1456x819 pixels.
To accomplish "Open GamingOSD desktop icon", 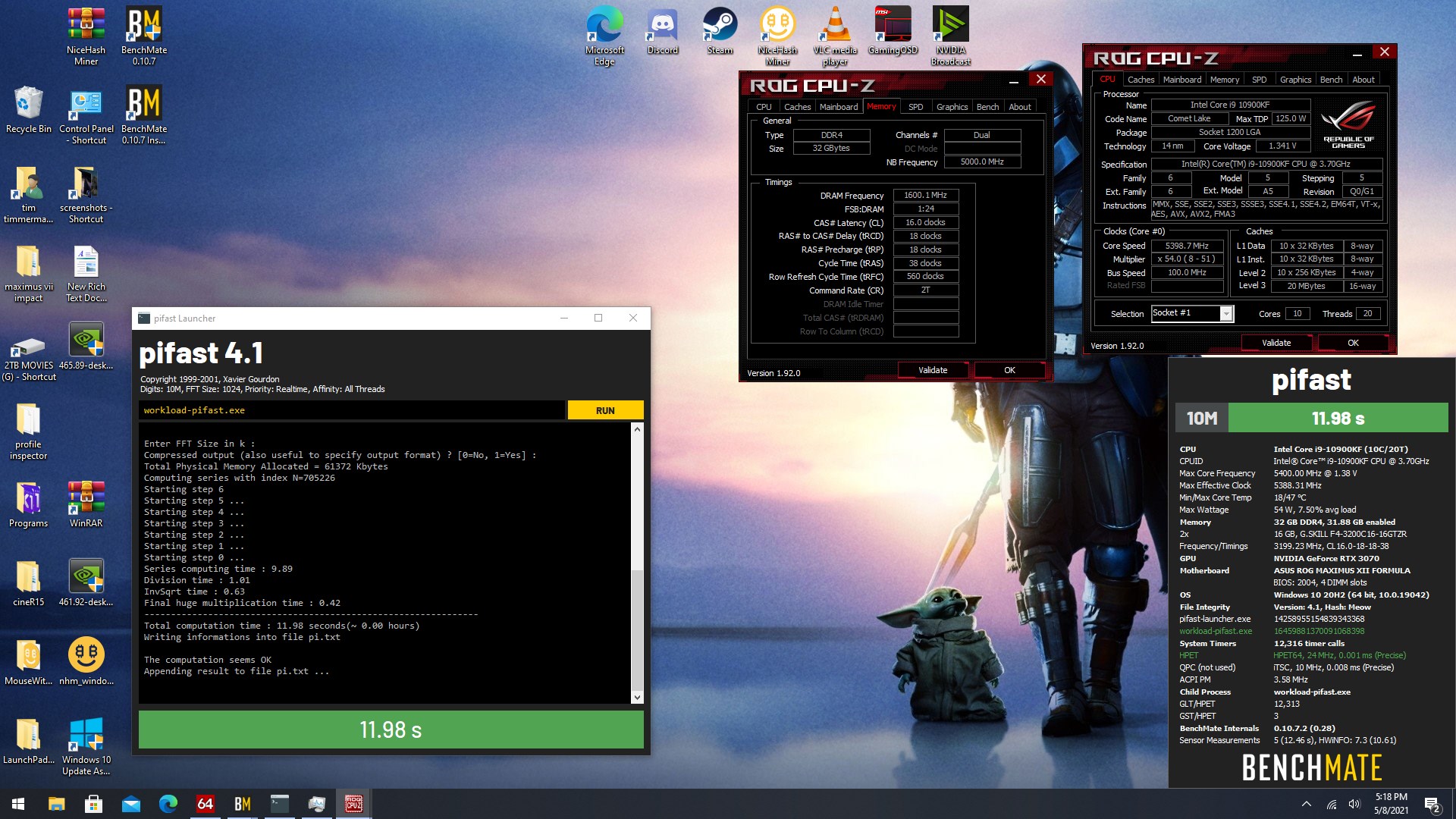I will [x=893, y=30].
